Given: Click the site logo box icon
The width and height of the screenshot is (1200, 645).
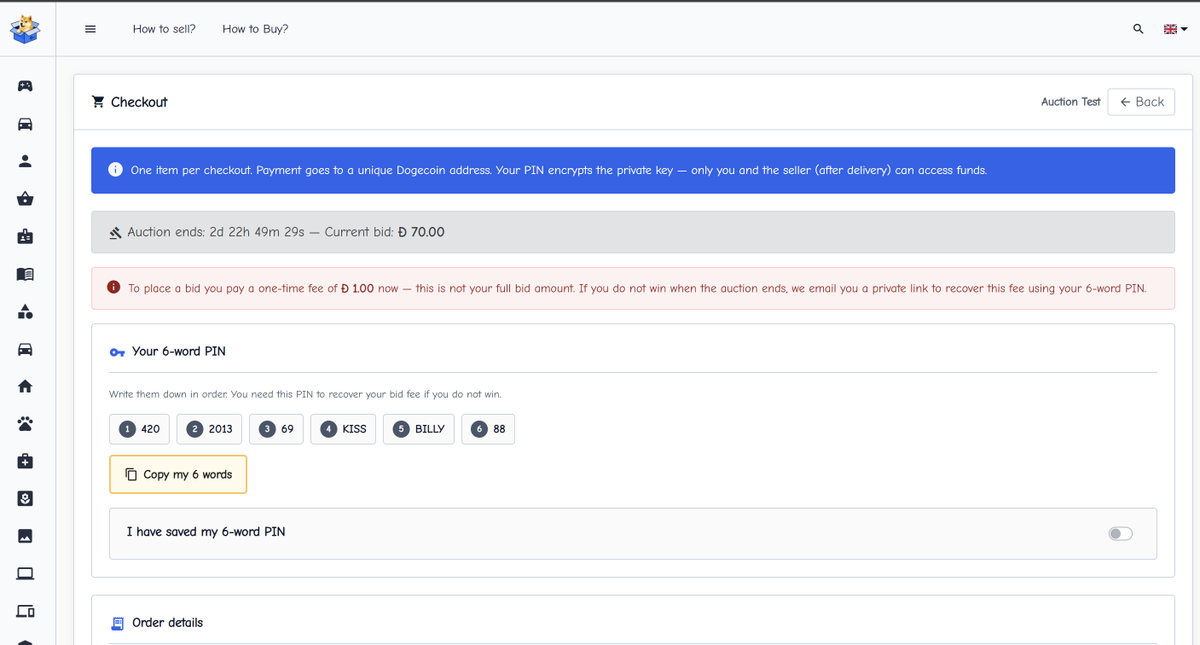Looking at the screenshot, I should point(25,28).
